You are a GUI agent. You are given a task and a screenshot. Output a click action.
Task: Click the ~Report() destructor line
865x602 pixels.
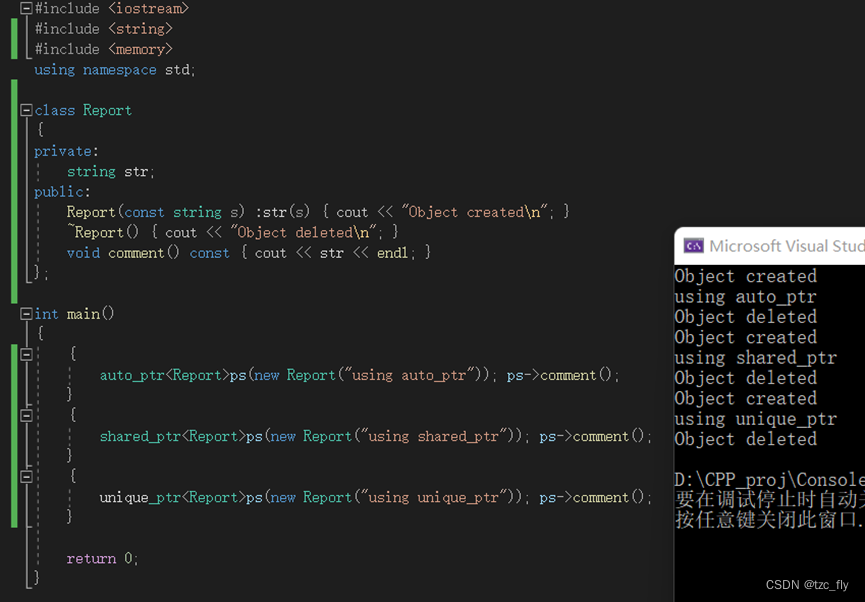tap(233, 232)
